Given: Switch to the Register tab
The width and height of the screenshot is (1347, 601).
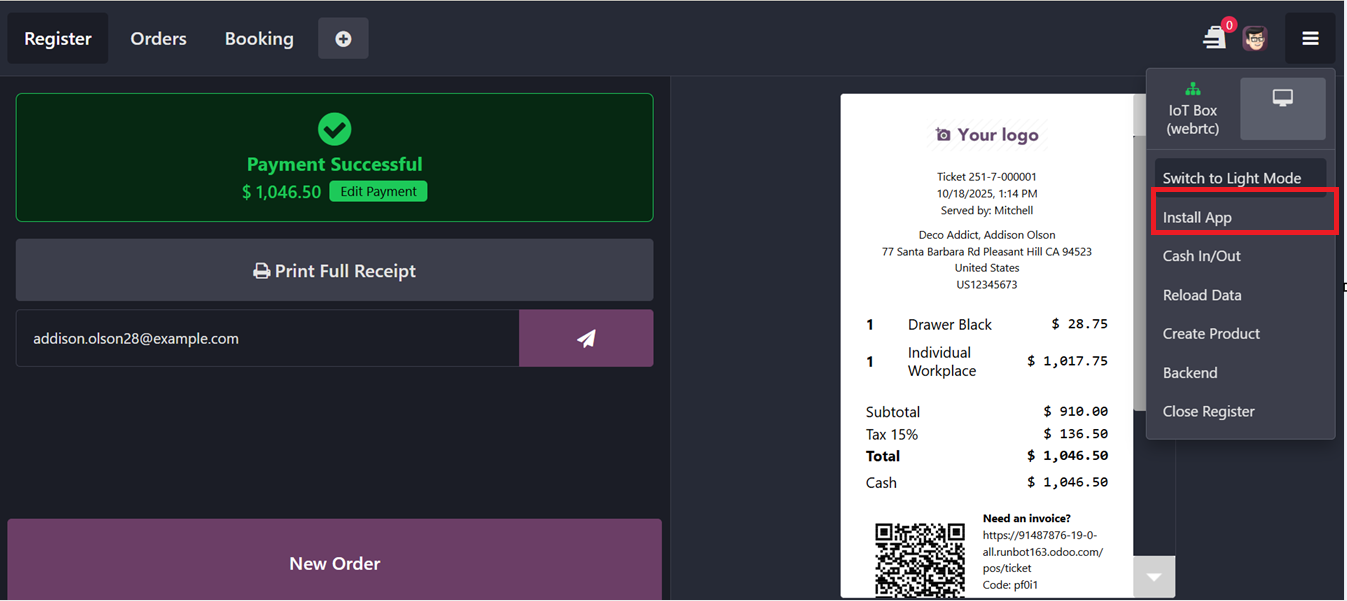Looking at the screenshot, I should pyautogui.click(x=58, y=39).
